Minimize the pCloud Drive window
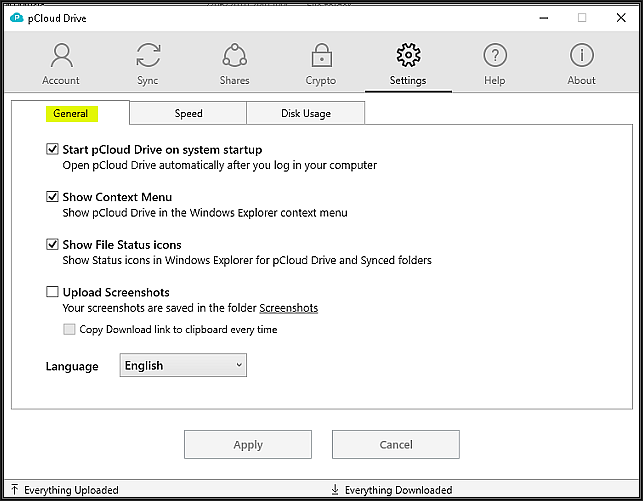 point(544,18)
